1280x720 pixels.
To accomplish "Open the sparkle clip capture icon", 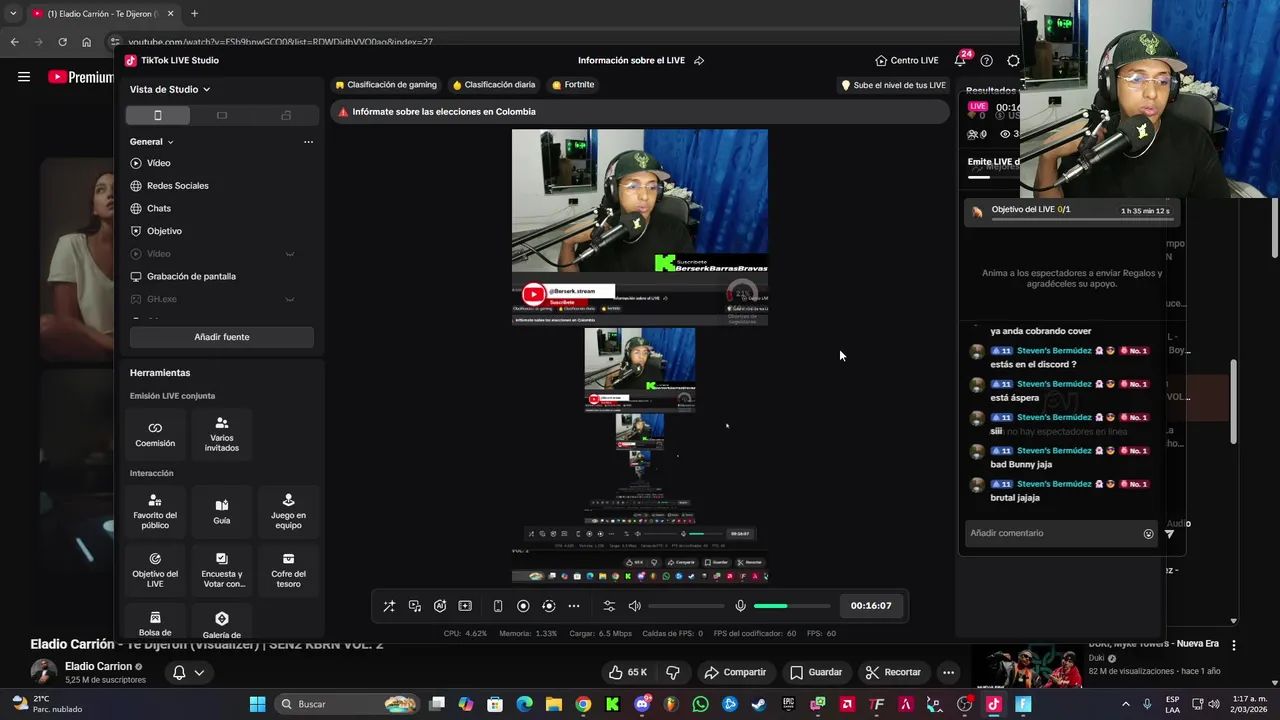I will coord(465,606).
